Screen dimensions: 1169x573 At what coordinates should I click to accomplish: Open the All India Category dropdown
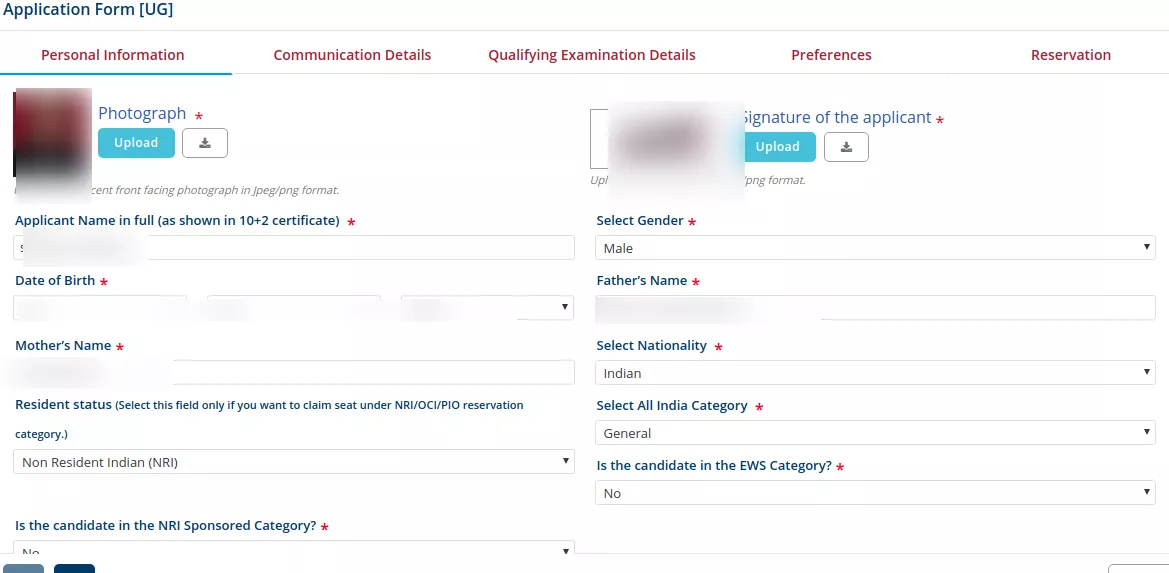pyautogui.click(x=875, y=433)
